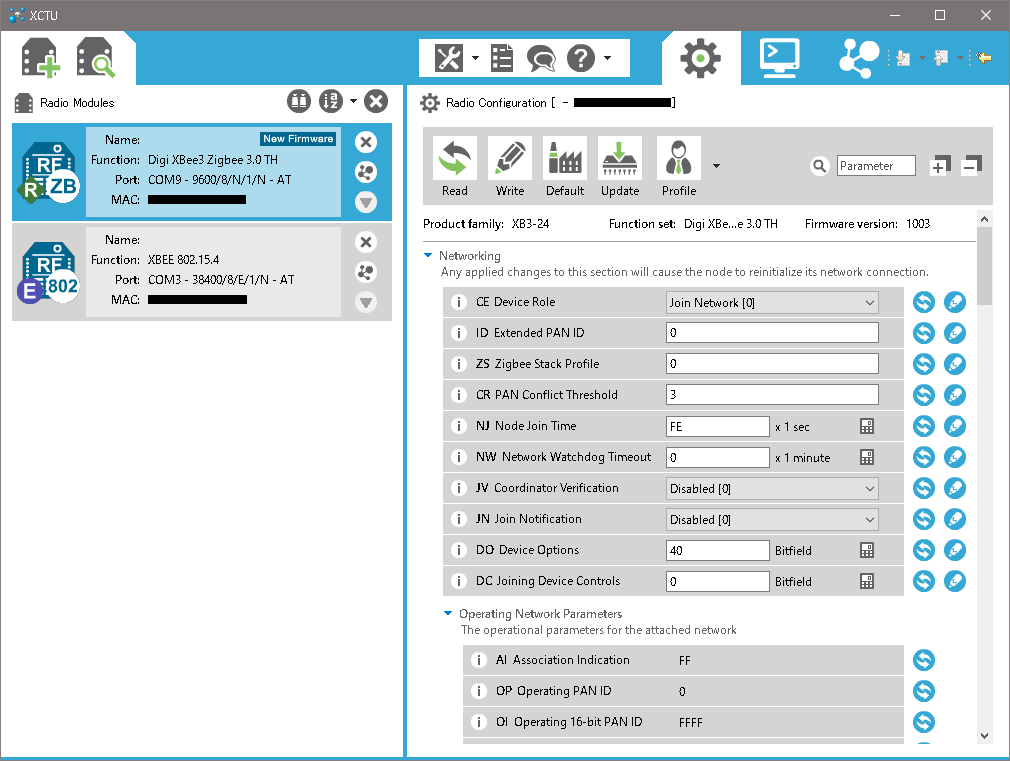Open the XCTU tools wrench icon

(x=449, y=58)
